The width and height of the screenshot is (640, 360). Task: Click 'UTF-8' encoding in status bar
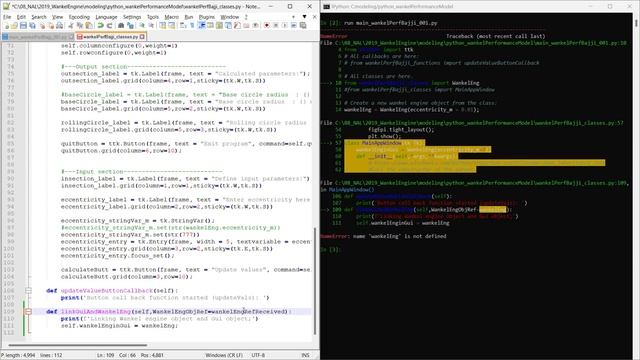coord(258,355)
